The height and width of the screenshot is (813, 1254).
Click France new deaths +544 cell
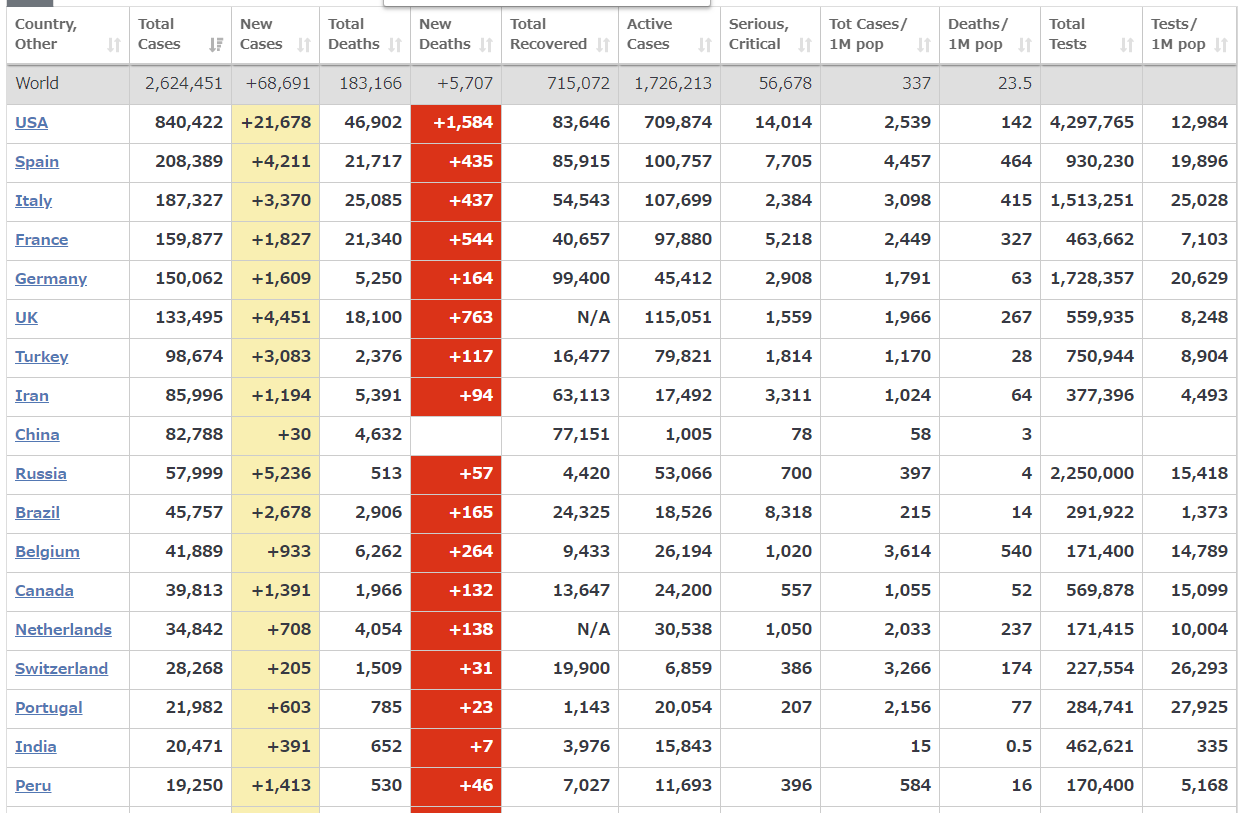[x=456, y=239]
